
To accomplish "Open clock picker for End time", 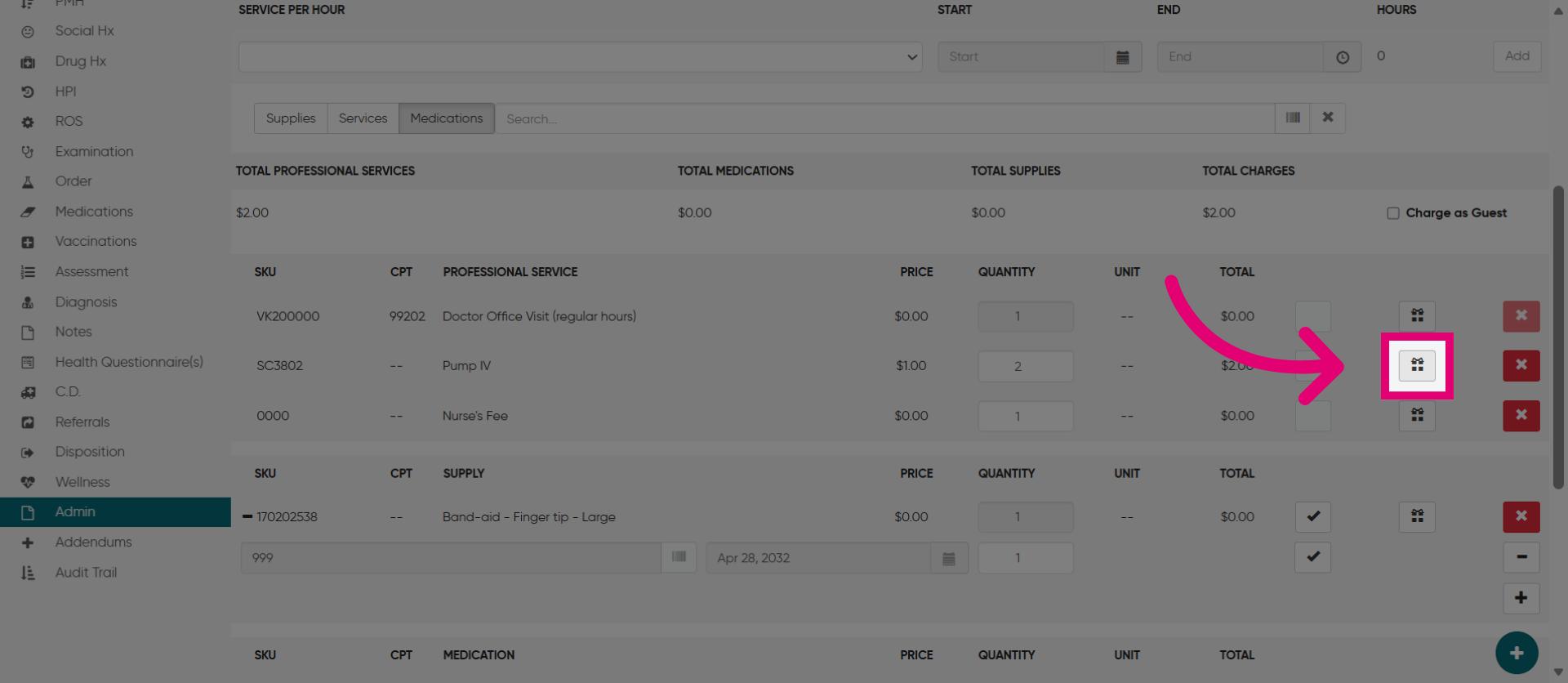I will 1343,57.
